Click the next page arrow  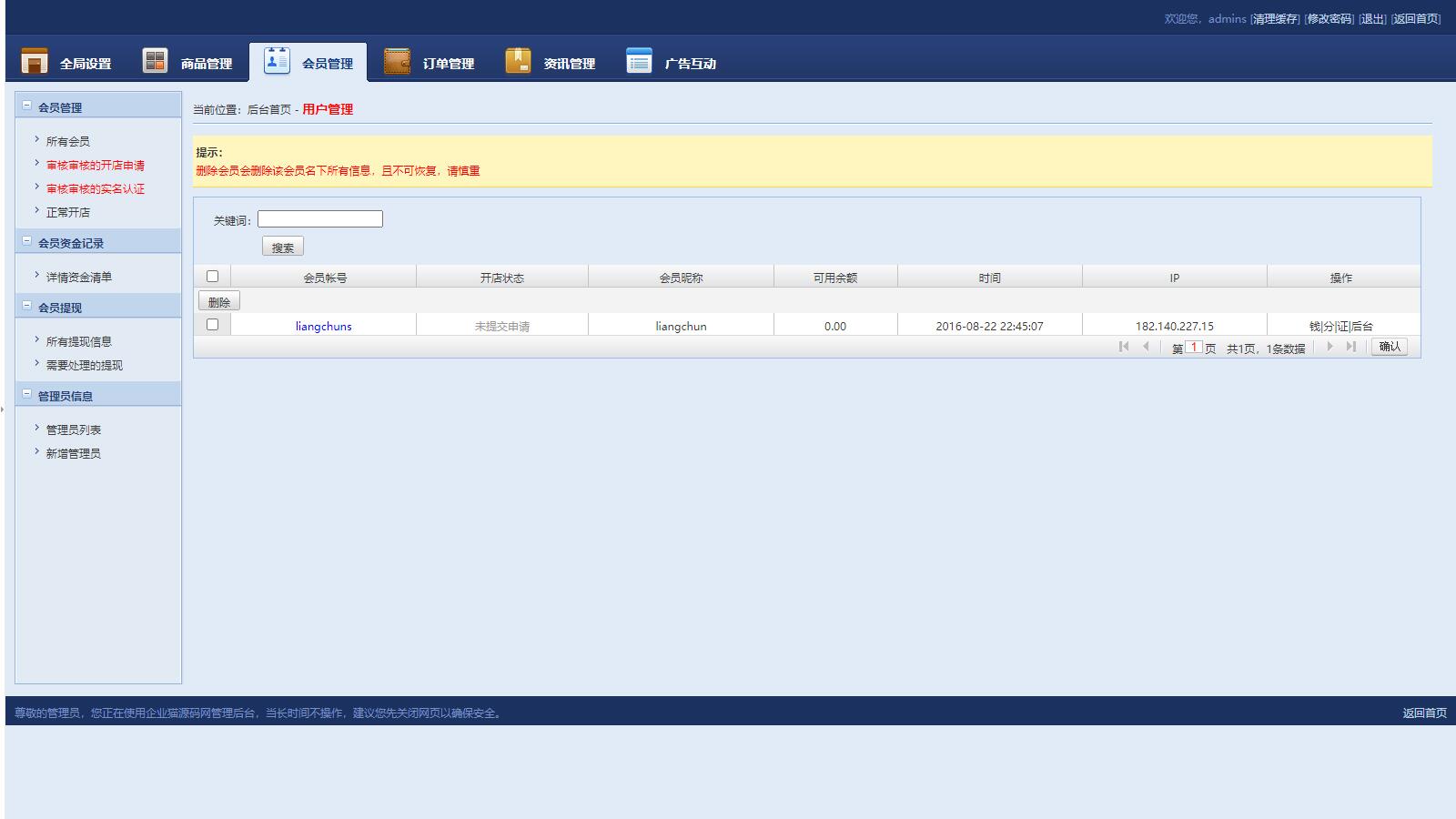(x=1330, y=347)
